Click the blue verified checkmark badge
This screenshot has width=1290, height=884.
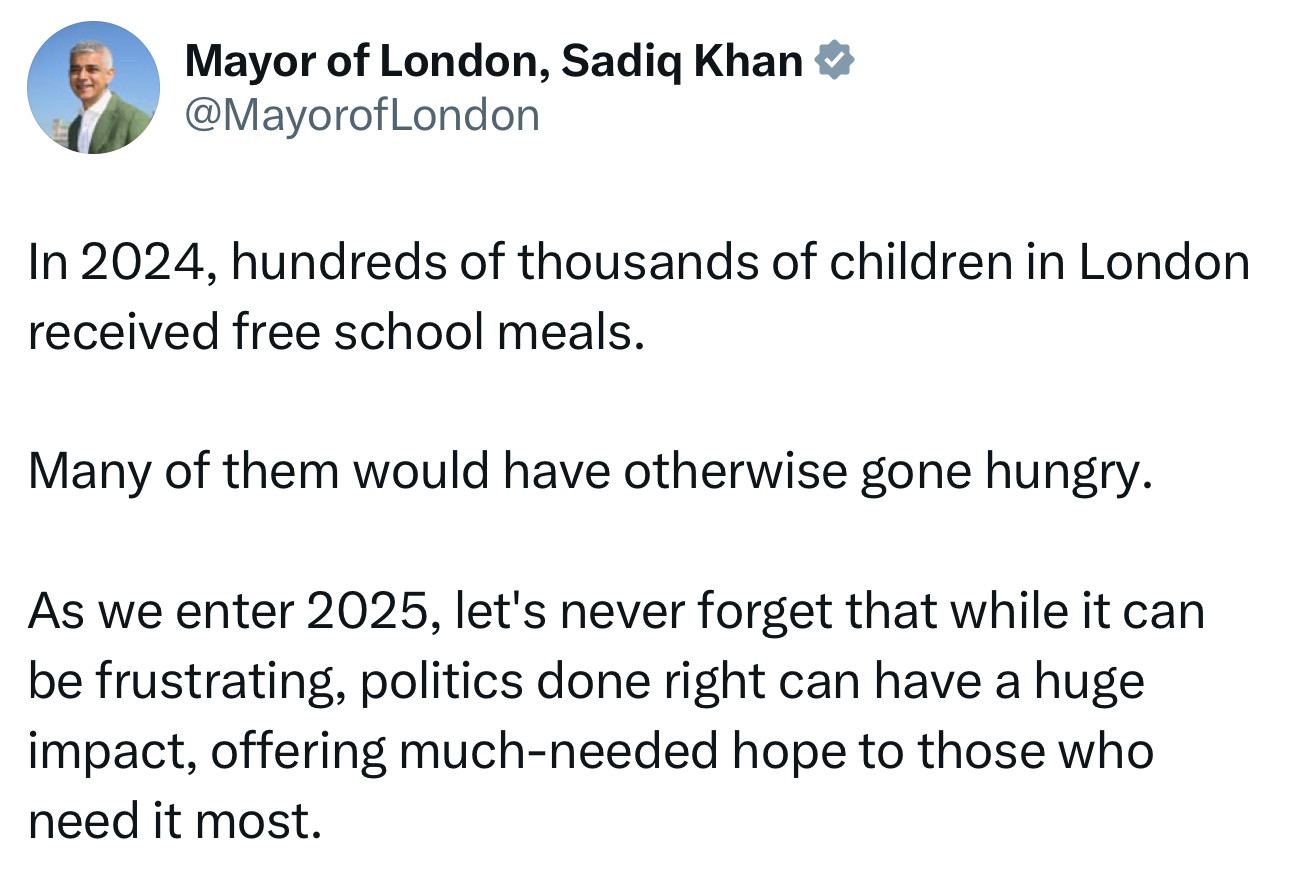coord(835,63)
